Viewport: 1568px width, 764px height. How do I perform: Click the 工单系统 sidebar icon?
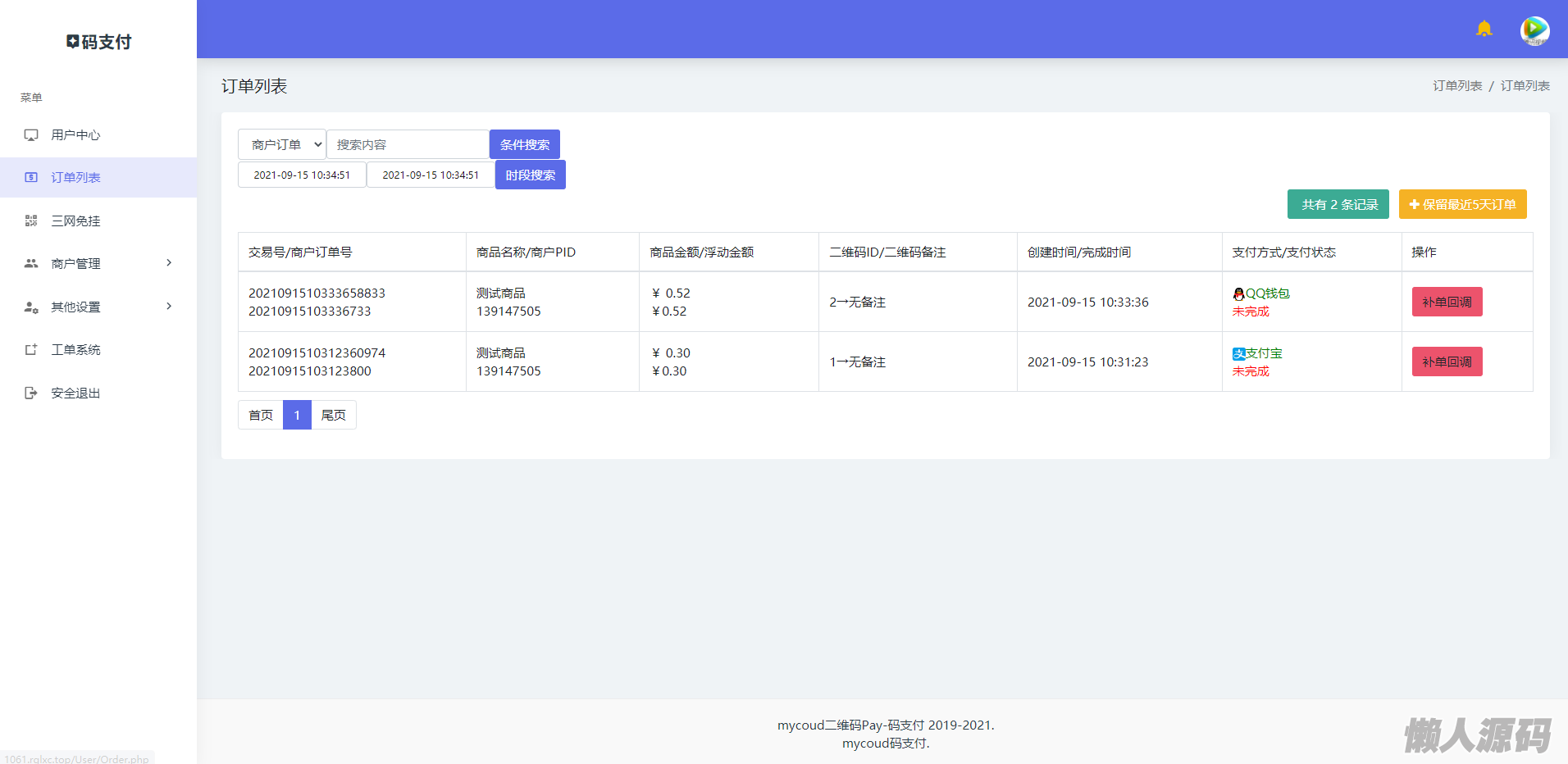[x=31, y=350]
